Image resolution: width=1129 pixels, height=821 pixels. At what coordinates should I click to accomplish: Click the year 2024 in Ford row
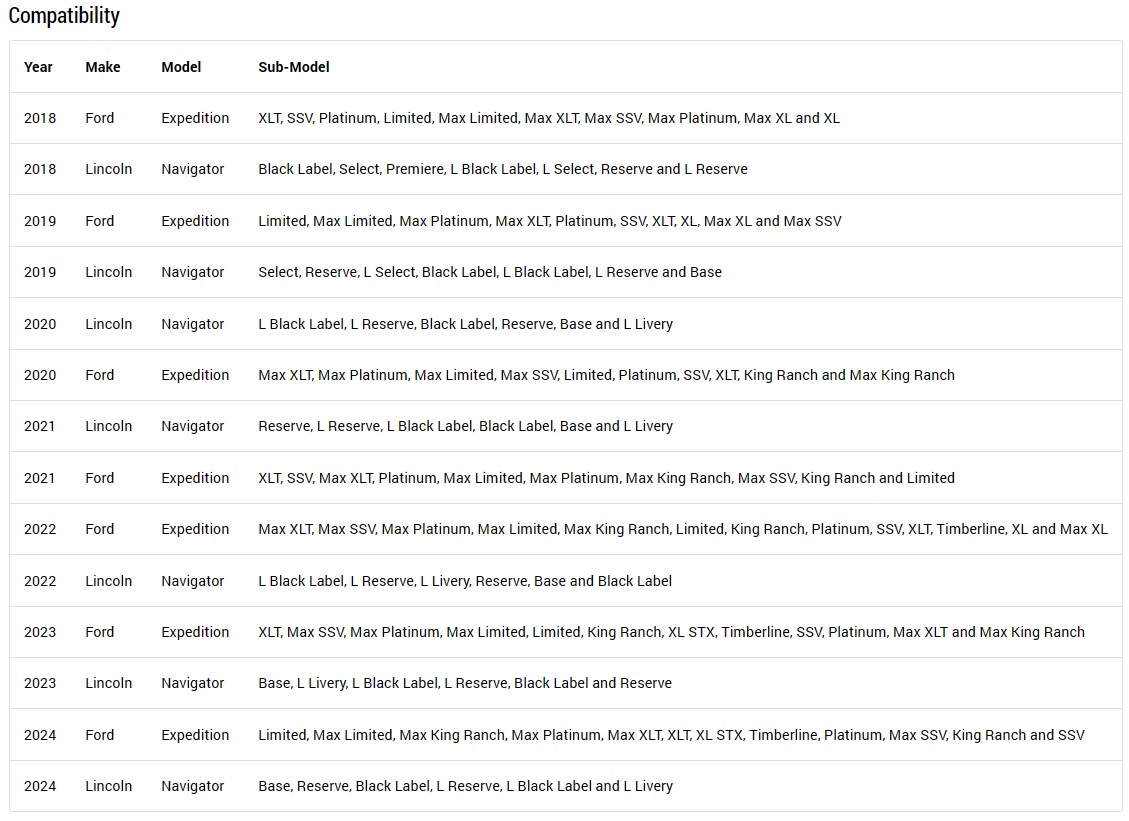(x=40, y=735)
